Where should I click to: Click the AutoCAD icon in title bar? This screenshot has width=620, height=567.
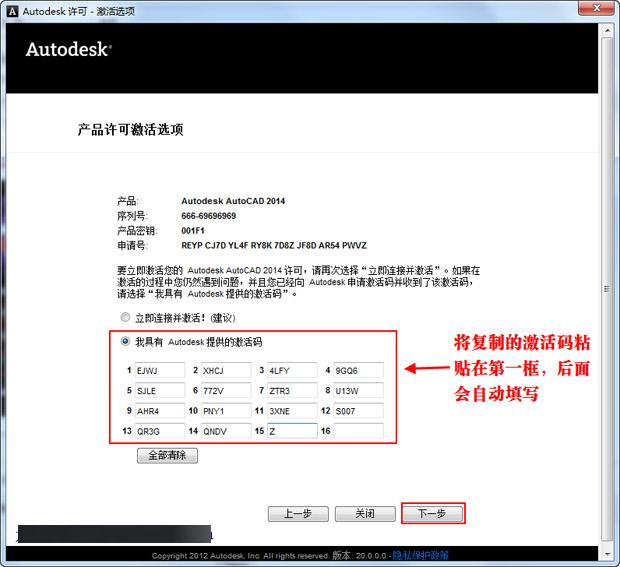coord(13,11)
